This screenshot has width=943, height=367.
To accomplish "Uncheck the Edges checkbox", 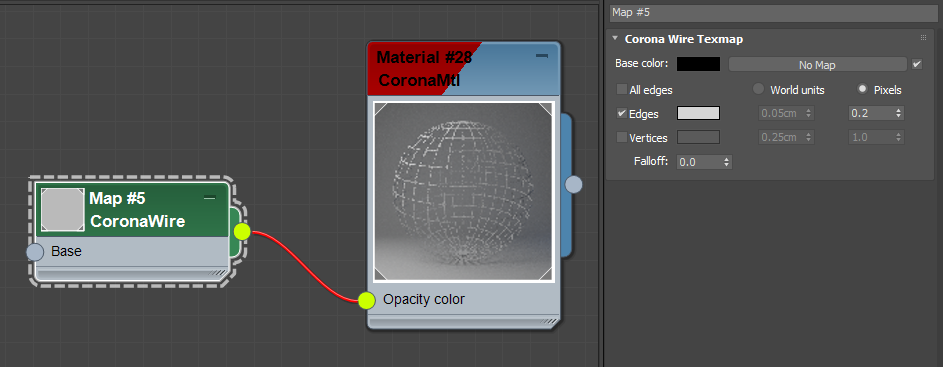I will [x=622, y=113].
